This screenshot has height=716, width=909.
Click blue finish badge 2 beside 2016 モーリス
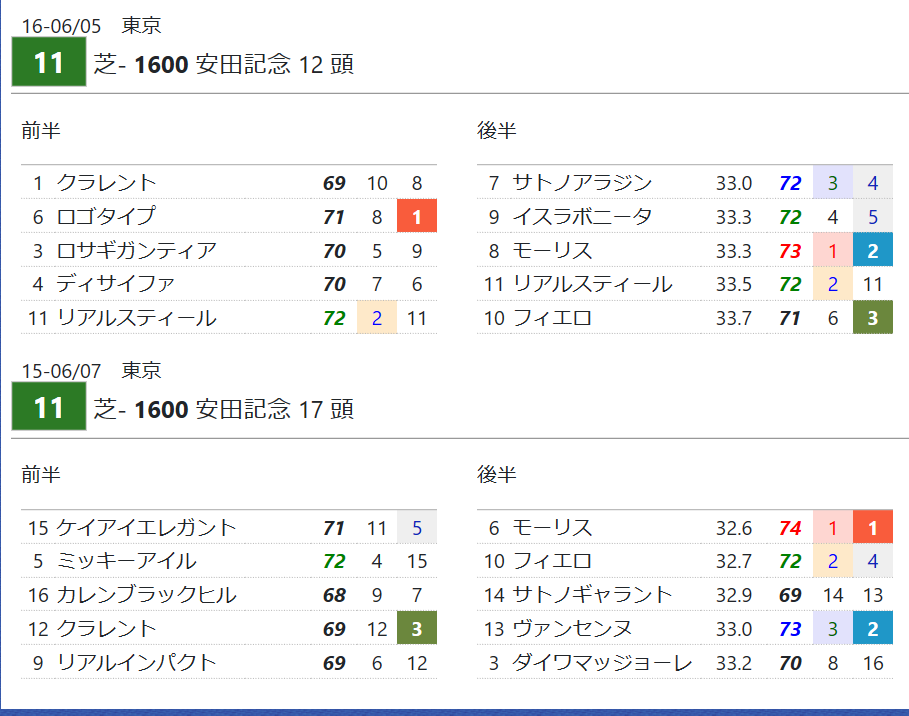[872, 250]
